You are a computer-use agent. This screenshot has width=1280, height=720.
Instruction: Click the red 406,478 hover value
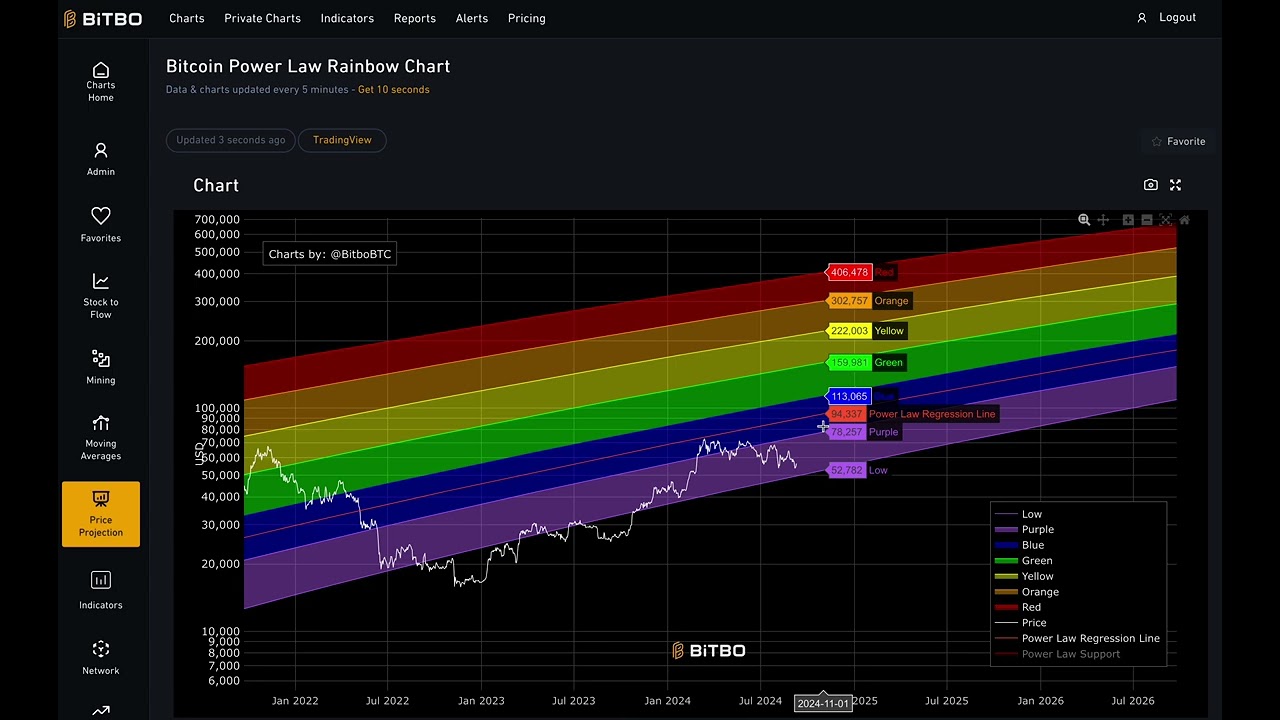[849, 272]
